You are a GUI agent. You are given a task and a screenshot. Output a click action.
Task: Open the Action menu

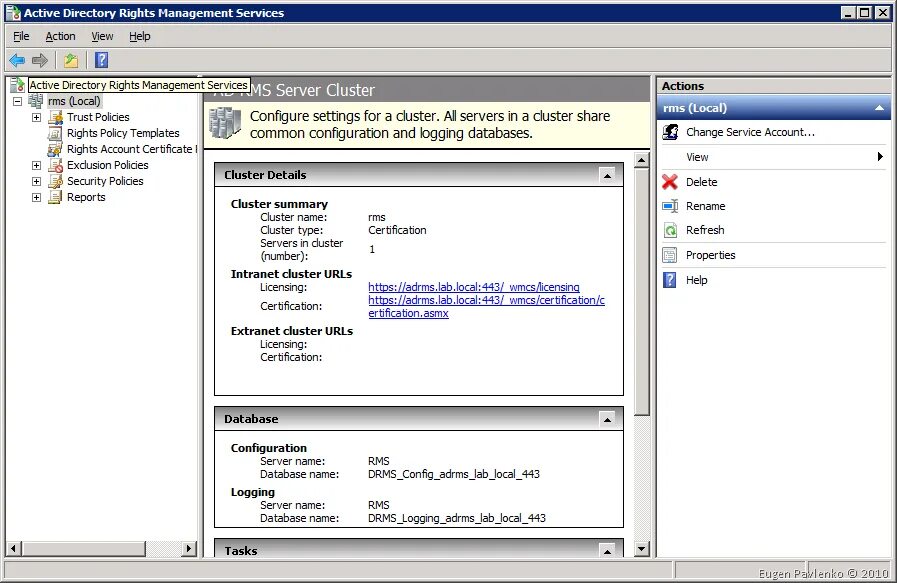60,36
